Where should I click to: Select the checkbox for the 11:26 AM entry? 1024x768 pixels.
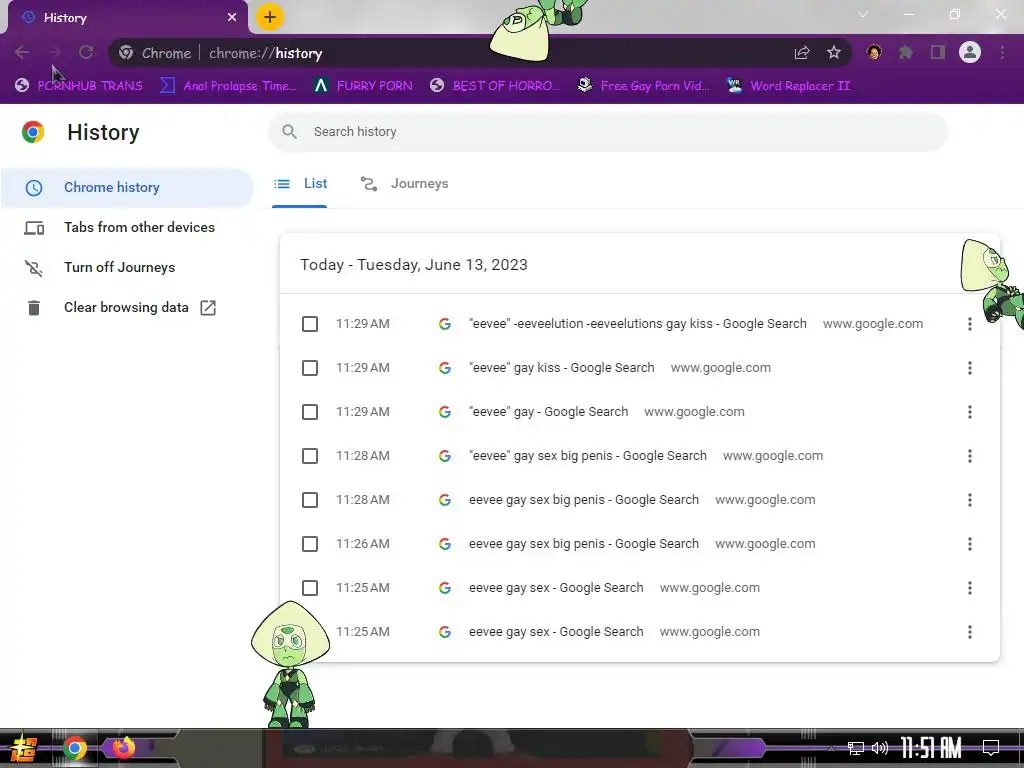(x=310, y=544)
